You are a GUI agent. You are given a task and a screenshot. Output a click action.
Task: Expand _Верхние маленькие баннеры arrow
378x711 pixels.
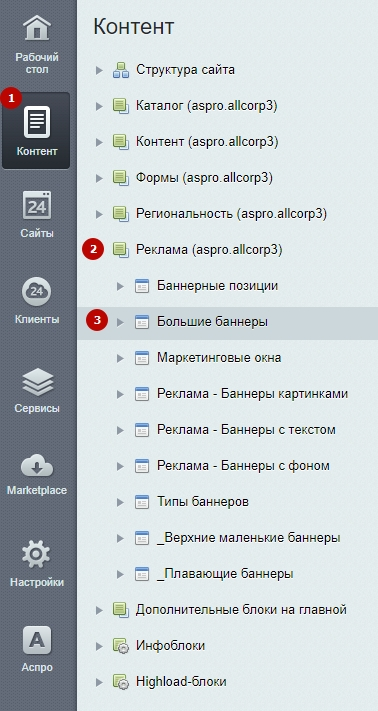(x=120, y=538)
